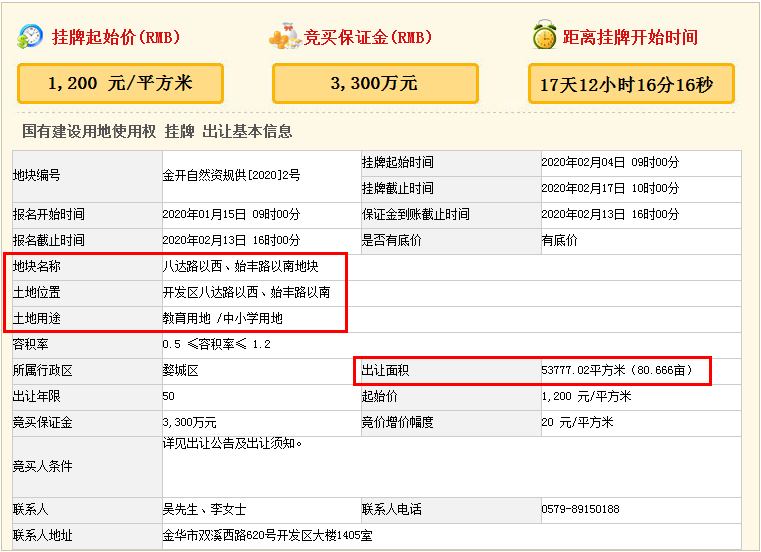
Task: Click the 土地用途 label
Action: click(x=36, y=318)
